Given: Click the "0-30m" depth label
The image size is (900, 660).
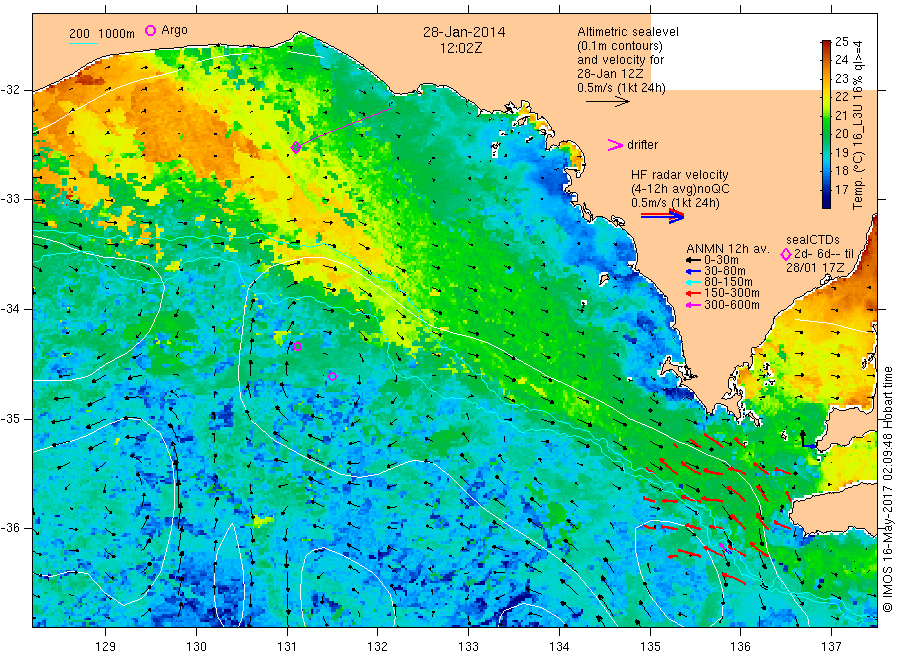Looking at the screenshot, I should (x=721, y=260).
